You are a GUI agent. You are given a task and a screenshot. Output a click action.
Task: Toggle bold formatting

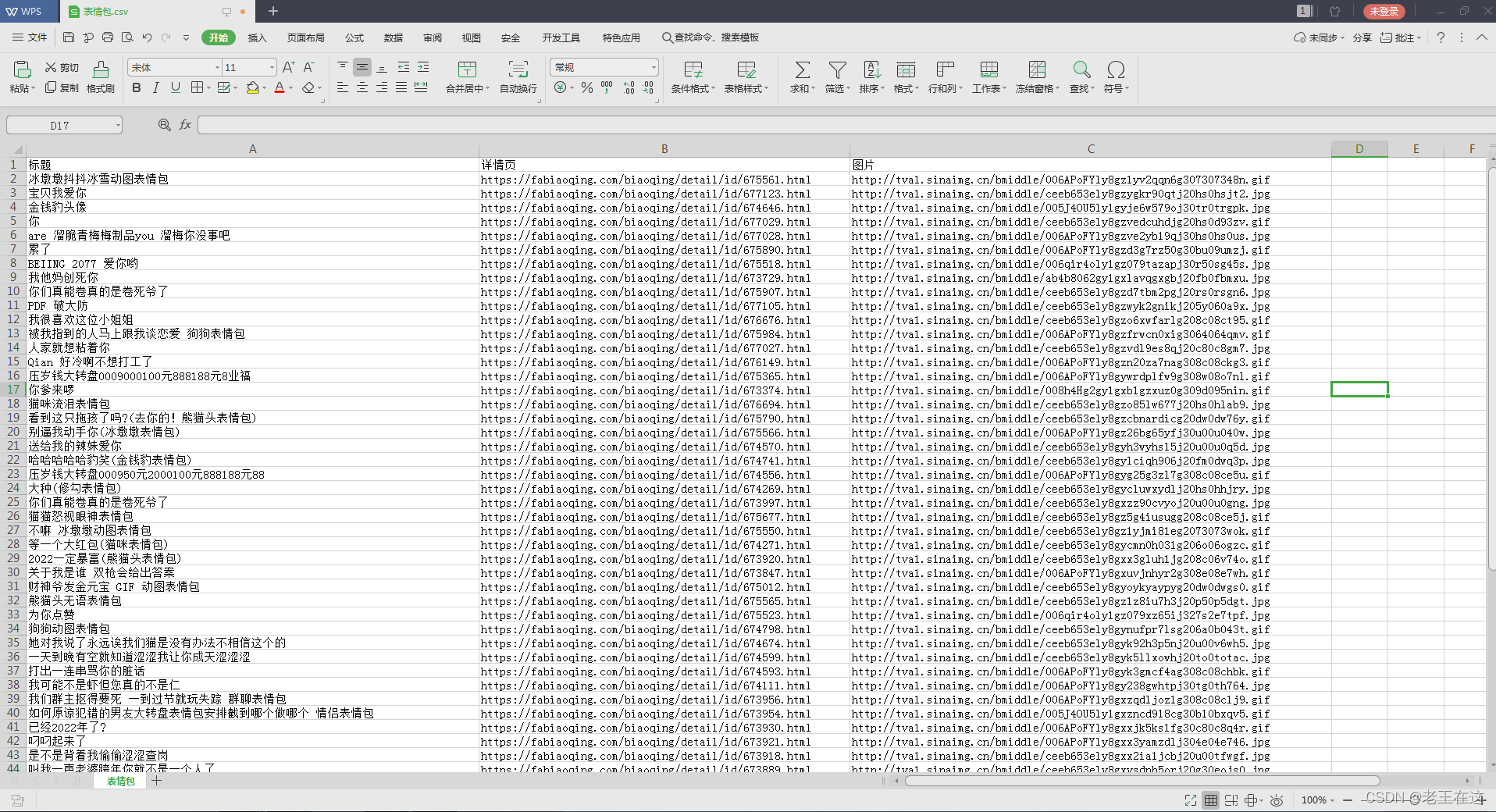click(x=137, y=88)
